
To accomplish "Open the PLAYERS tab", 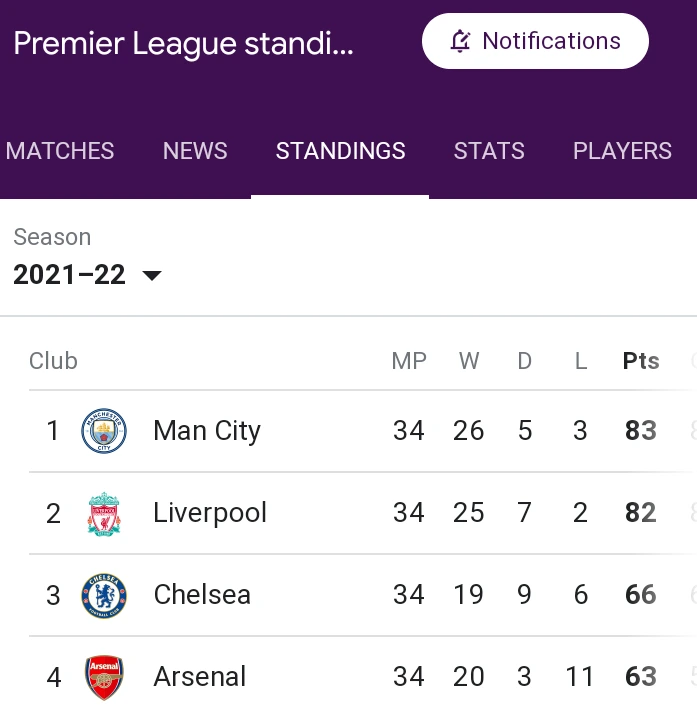I will 622,151.
